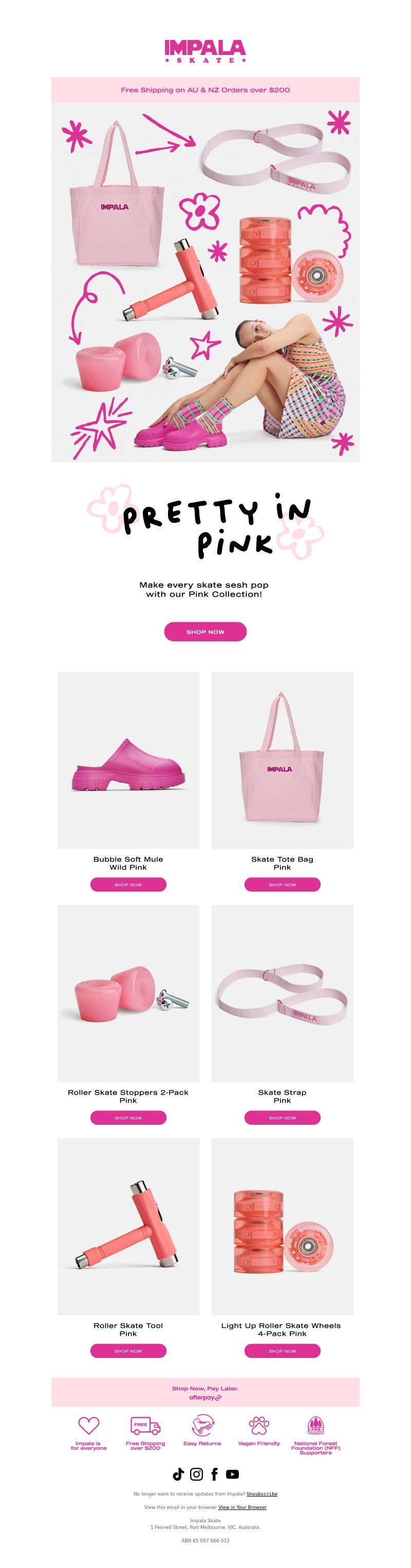Shop Now for Light Up Roller Skate Wheels
The height and width of the screenshot is (1568, 411).
coord(283,1351)
